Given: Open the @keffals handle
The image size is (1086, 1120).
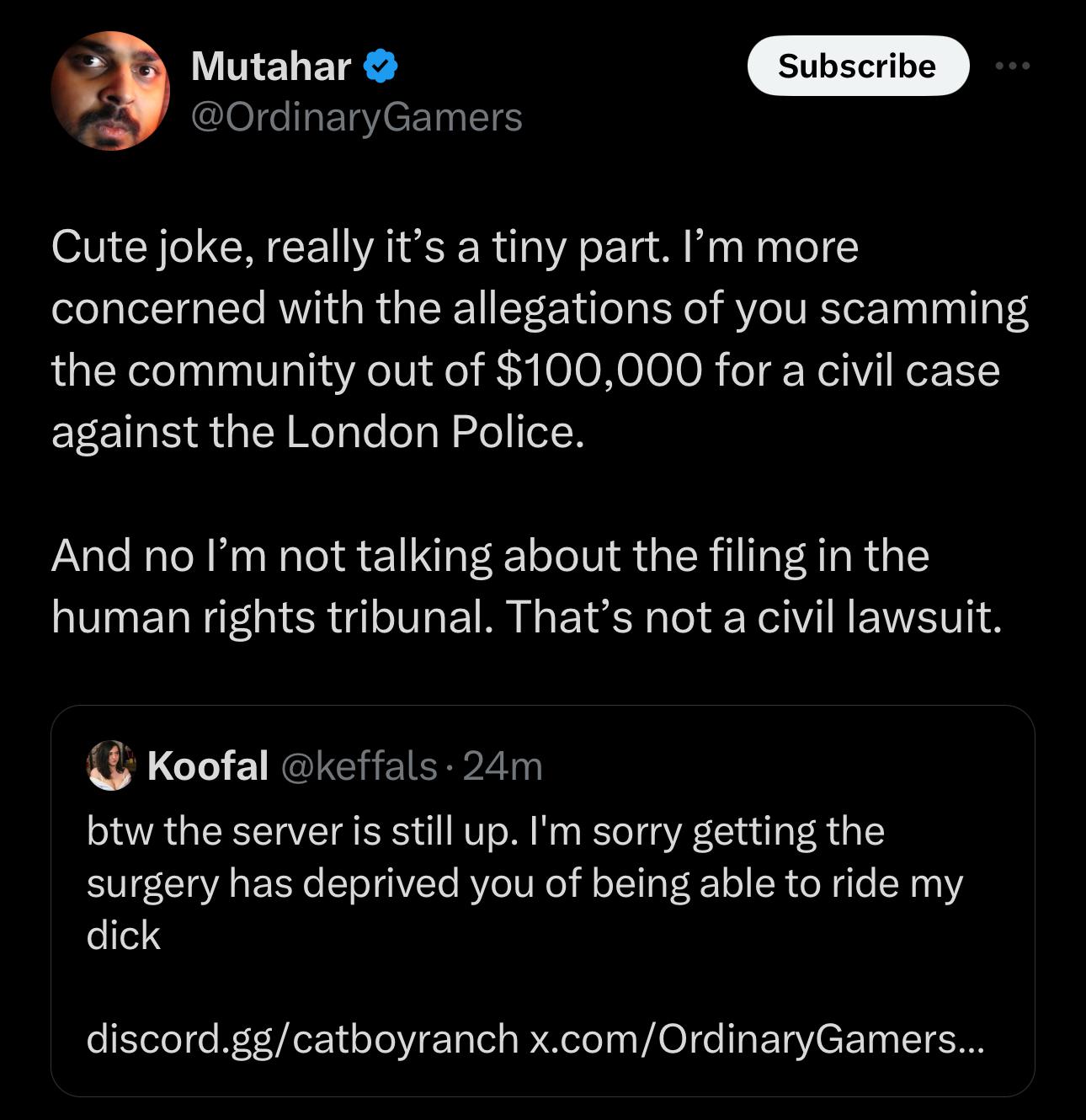Looking at the screenshot, I should [359, 765].
